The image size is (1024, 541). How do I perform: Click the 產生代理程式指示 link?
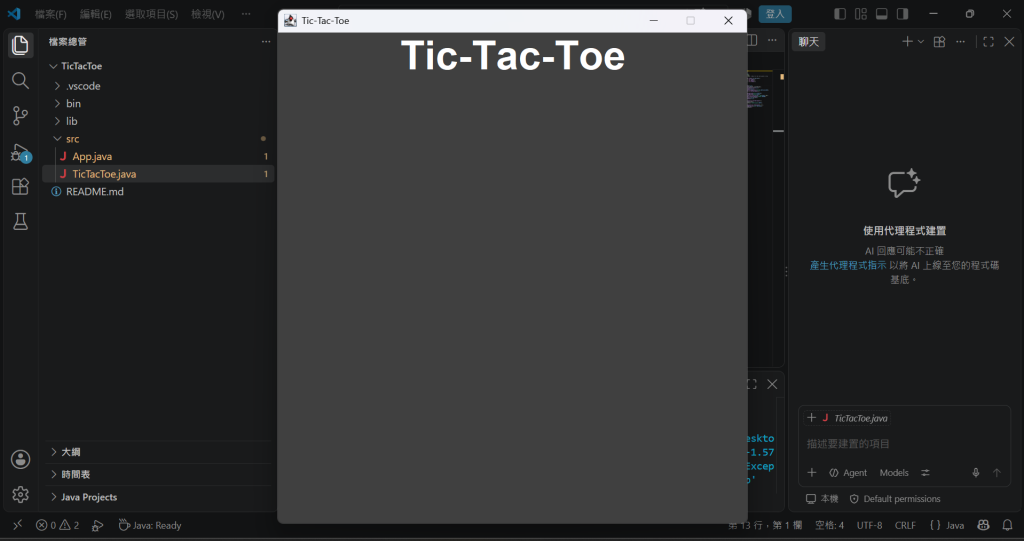click(848, 265)
